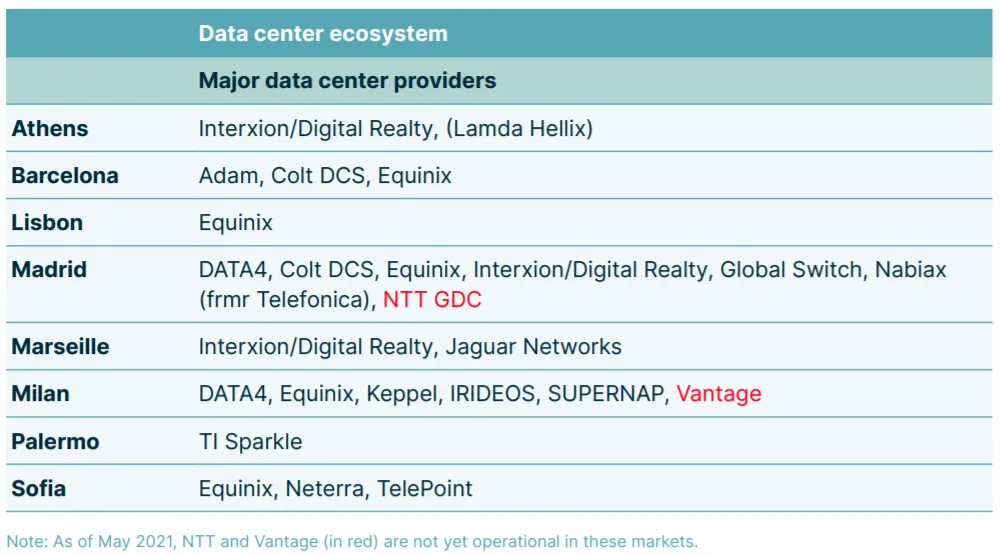Click 'Equinix, Neterra, TelePoint' providers cell
The height and width of the screenshot is (557, 1000).
point(335,489)
